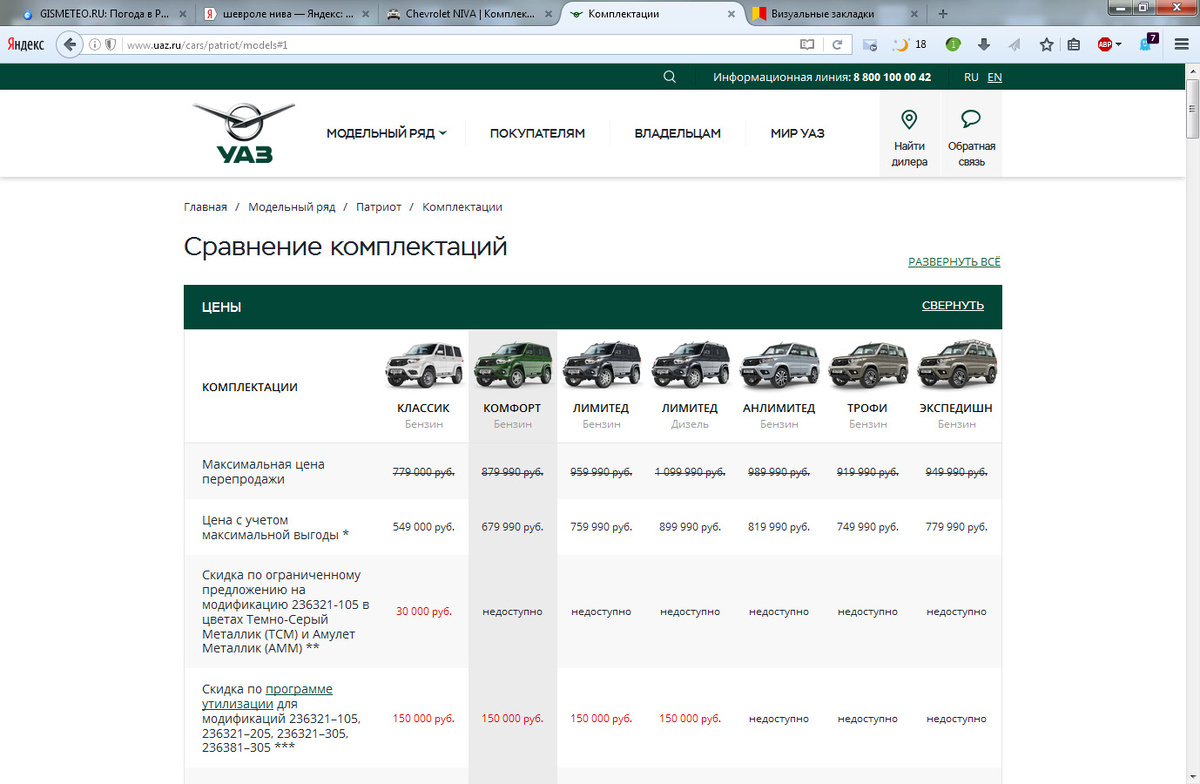
Task: Go to Главная breadcrumb
Action: point(205,207)
